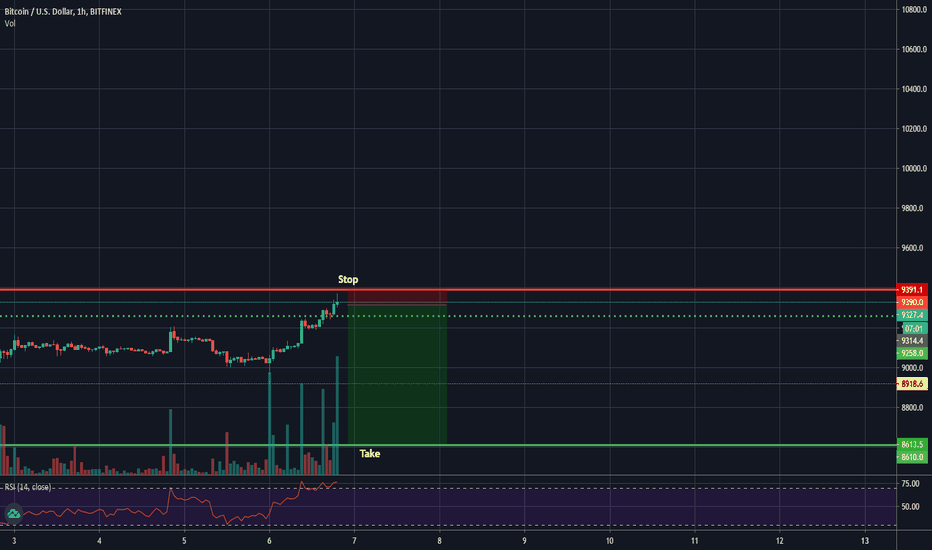
Task: Click date label 13 on time axis
Action: [x=865, y=540]
